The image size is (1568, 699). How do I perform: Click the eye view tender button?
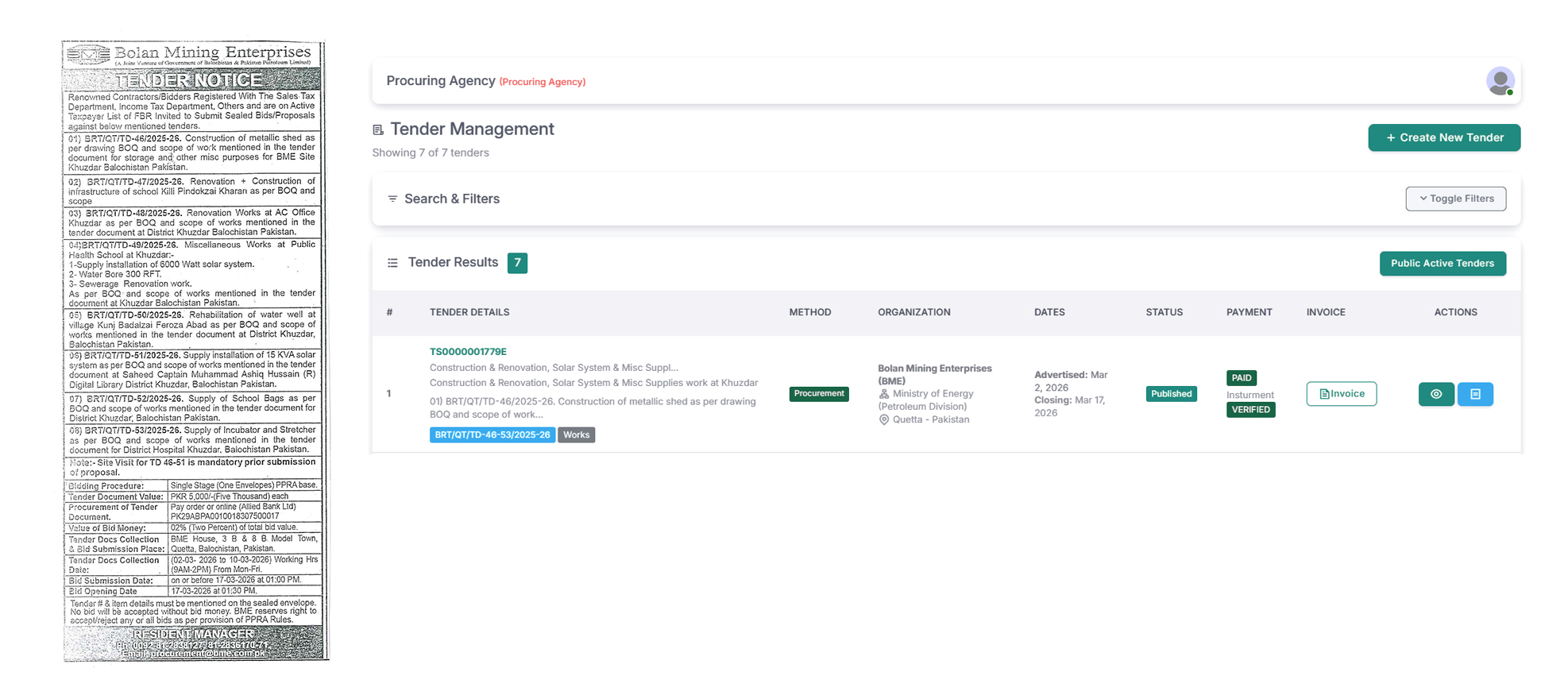point(1435,394)
